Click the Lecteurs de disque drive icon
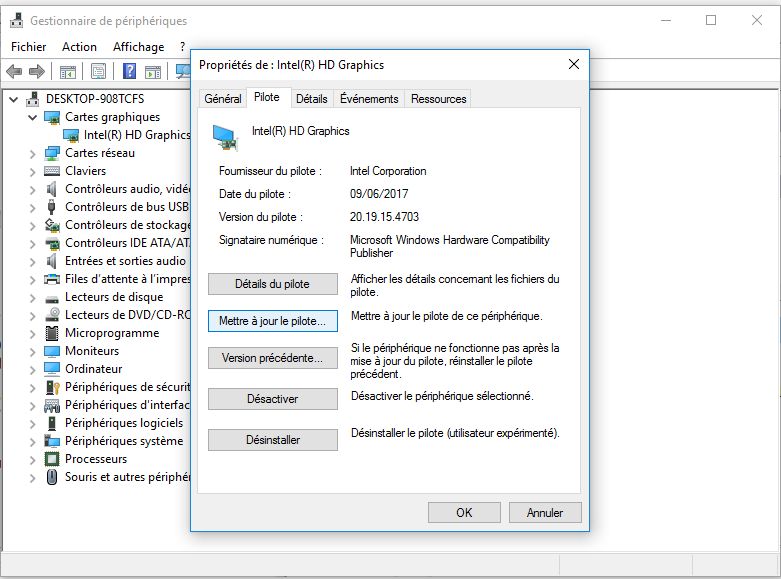 (52, 298)
